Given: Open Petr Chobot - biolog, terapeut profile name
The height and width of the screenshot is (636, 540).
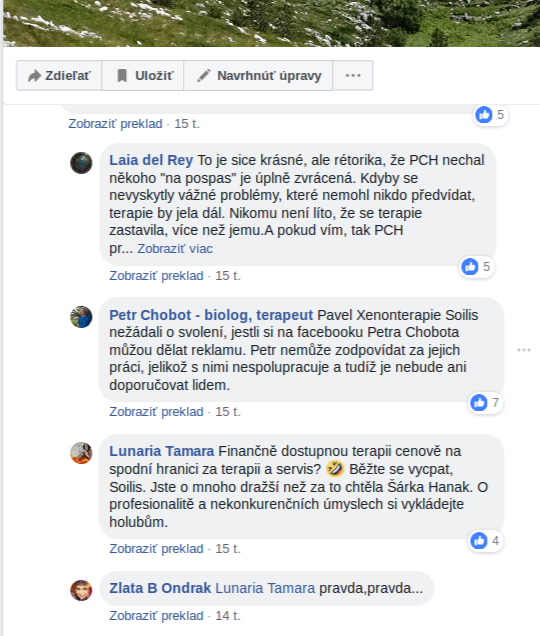Looking at the screenshot, I should coord(211,315).
